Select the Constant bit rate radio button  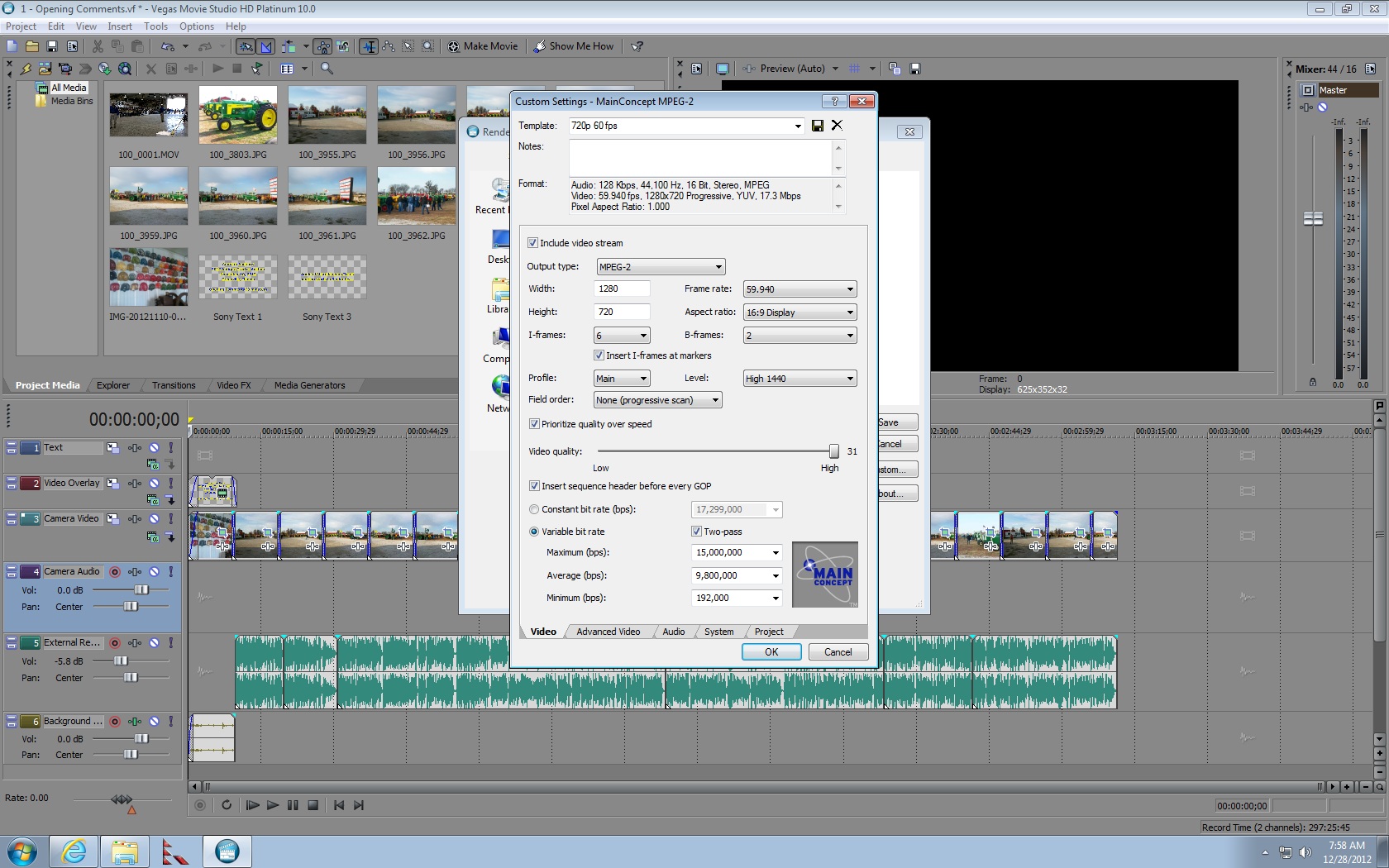click(534, 509)
